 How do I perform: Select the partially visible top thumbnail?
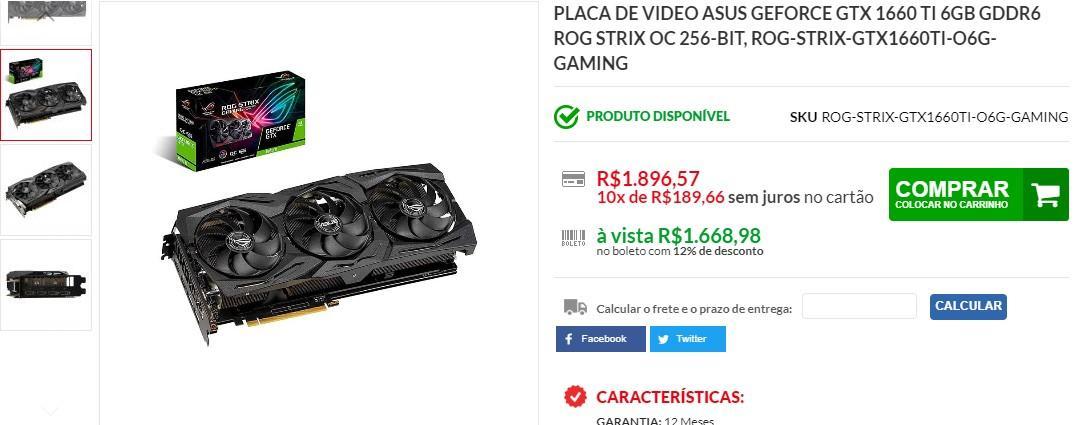(46, 23)
